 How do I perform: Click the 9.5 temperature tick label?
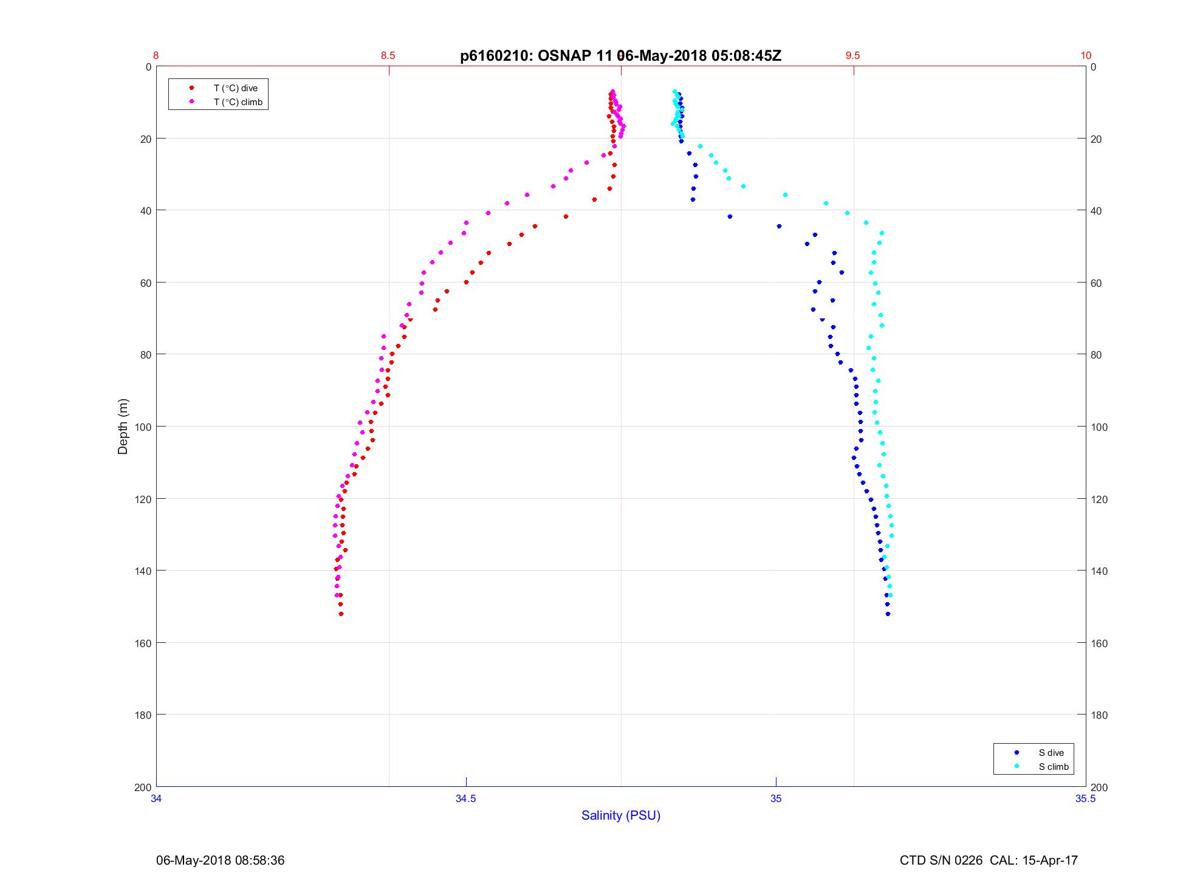pos(852,56)
